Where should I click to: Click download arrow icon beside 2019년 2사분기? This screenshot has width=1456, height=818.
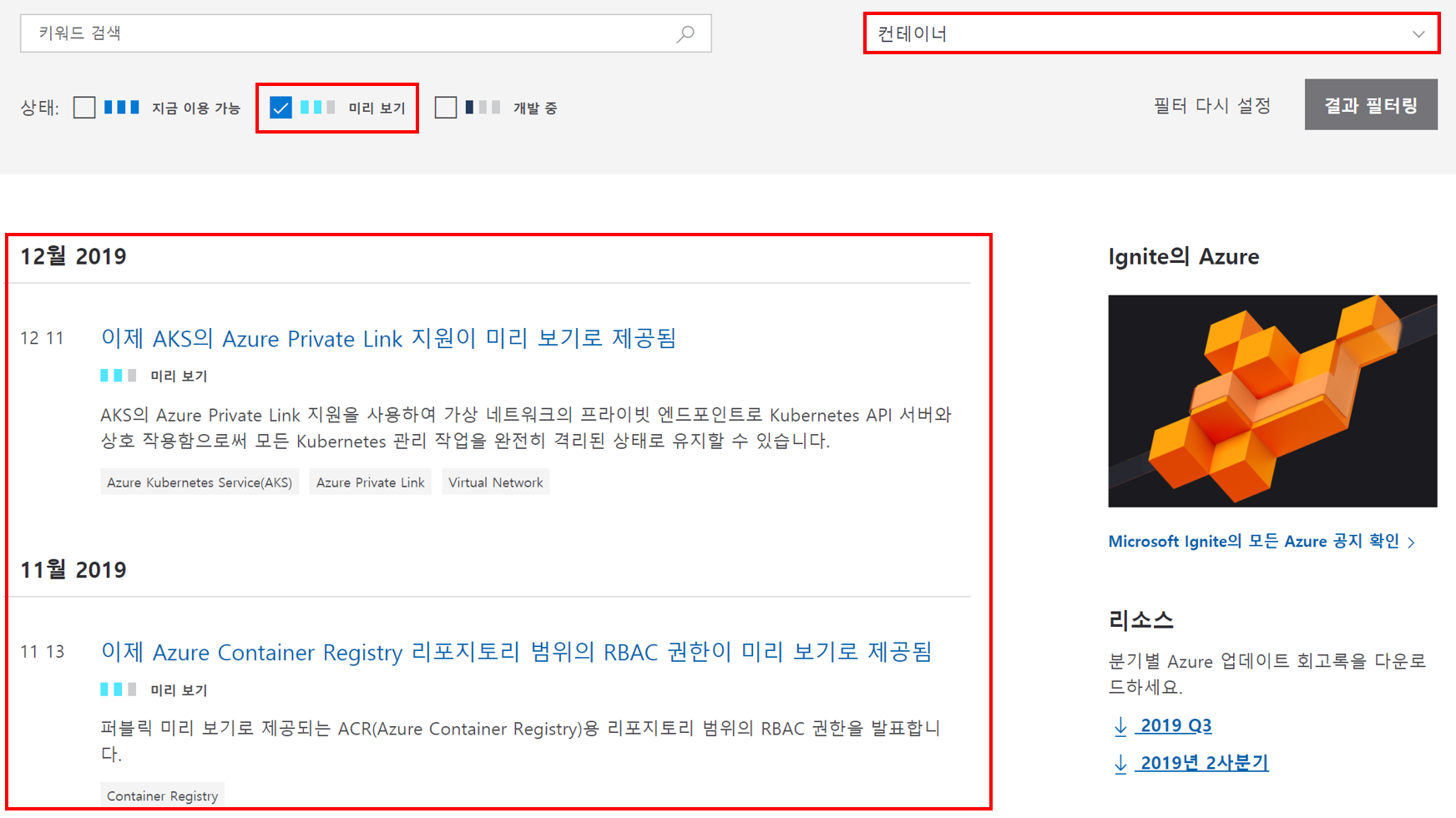1120,764
